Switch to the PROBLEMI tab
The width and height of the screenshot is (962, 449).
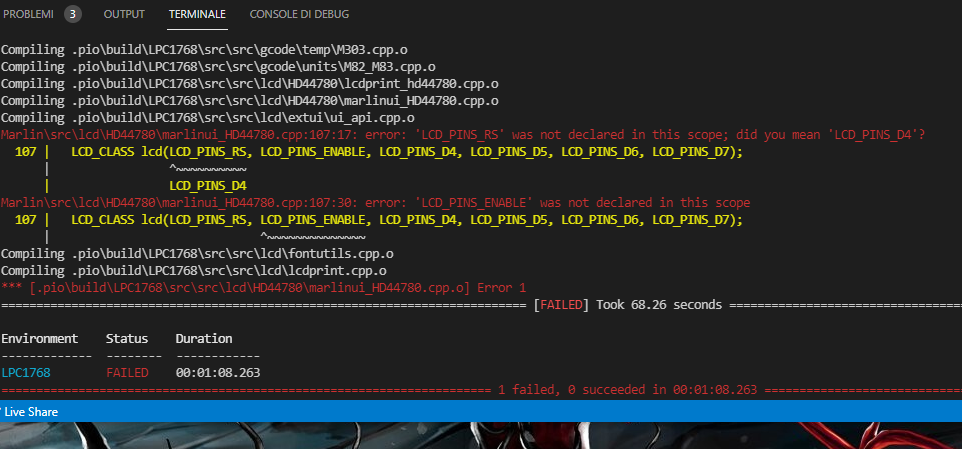(28, 14)
